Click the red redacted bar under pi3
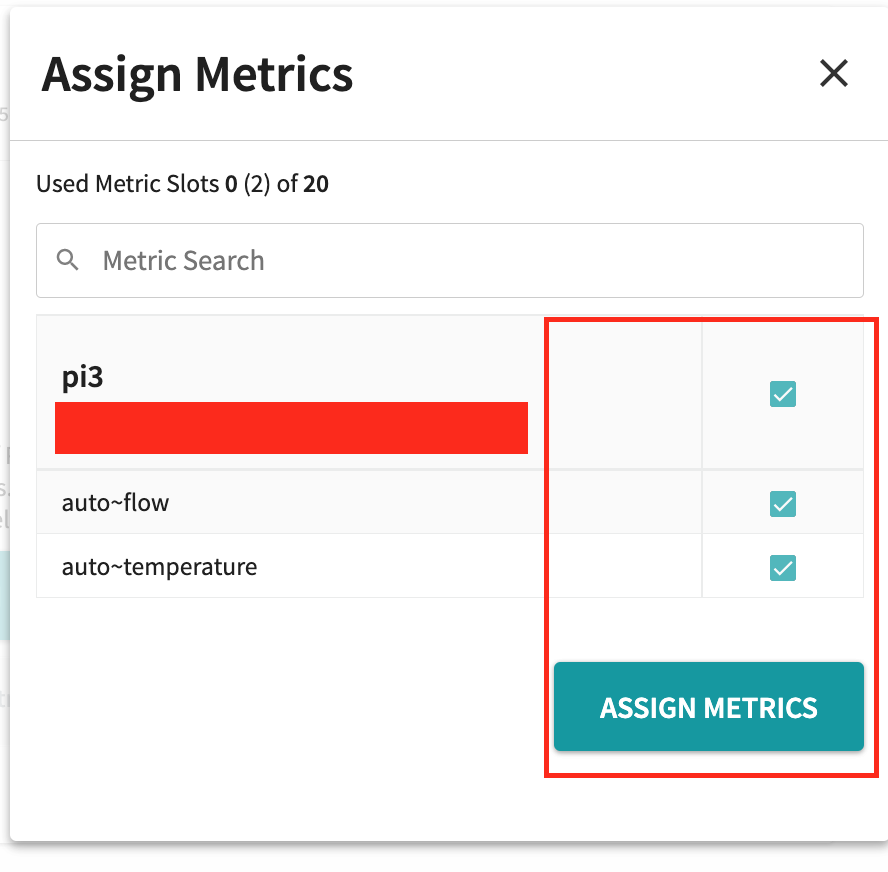 point(291,428)
